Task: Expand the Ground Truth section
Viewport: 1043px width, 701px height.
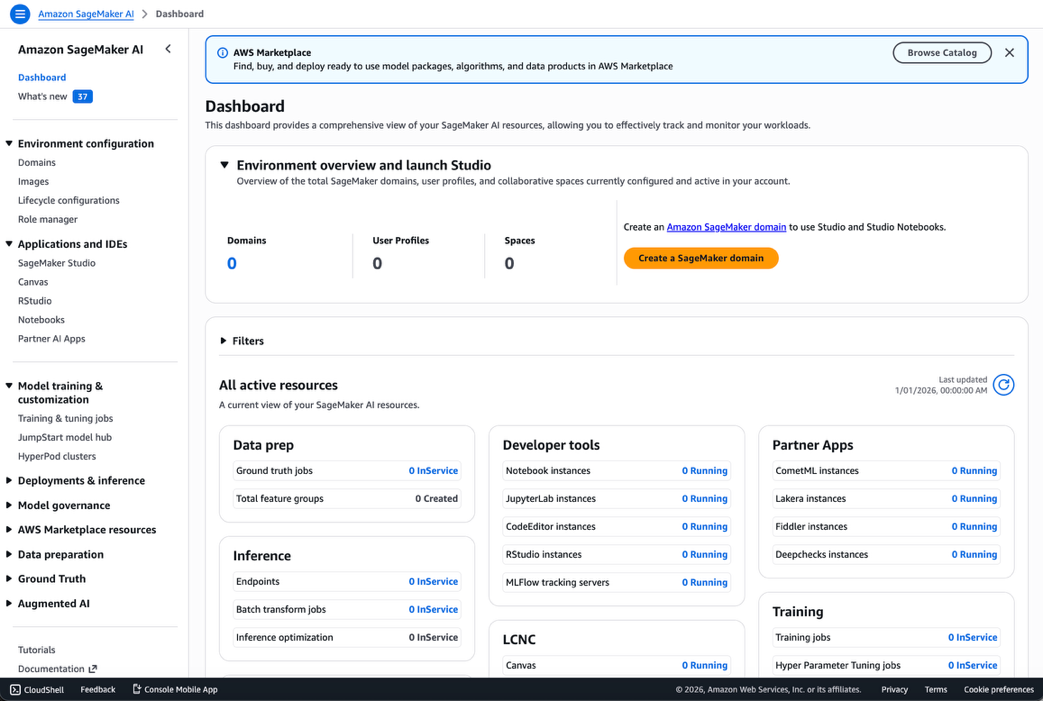Action: 9,578
